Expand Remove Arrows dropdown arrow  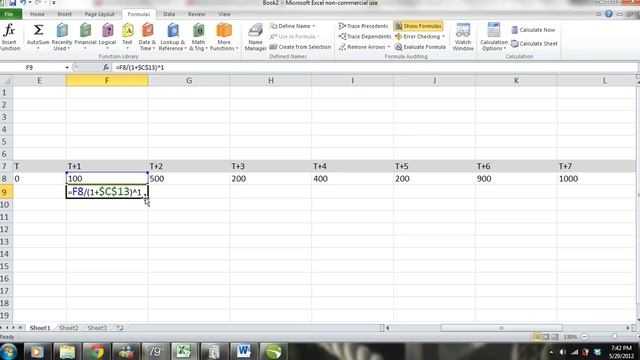388,47
